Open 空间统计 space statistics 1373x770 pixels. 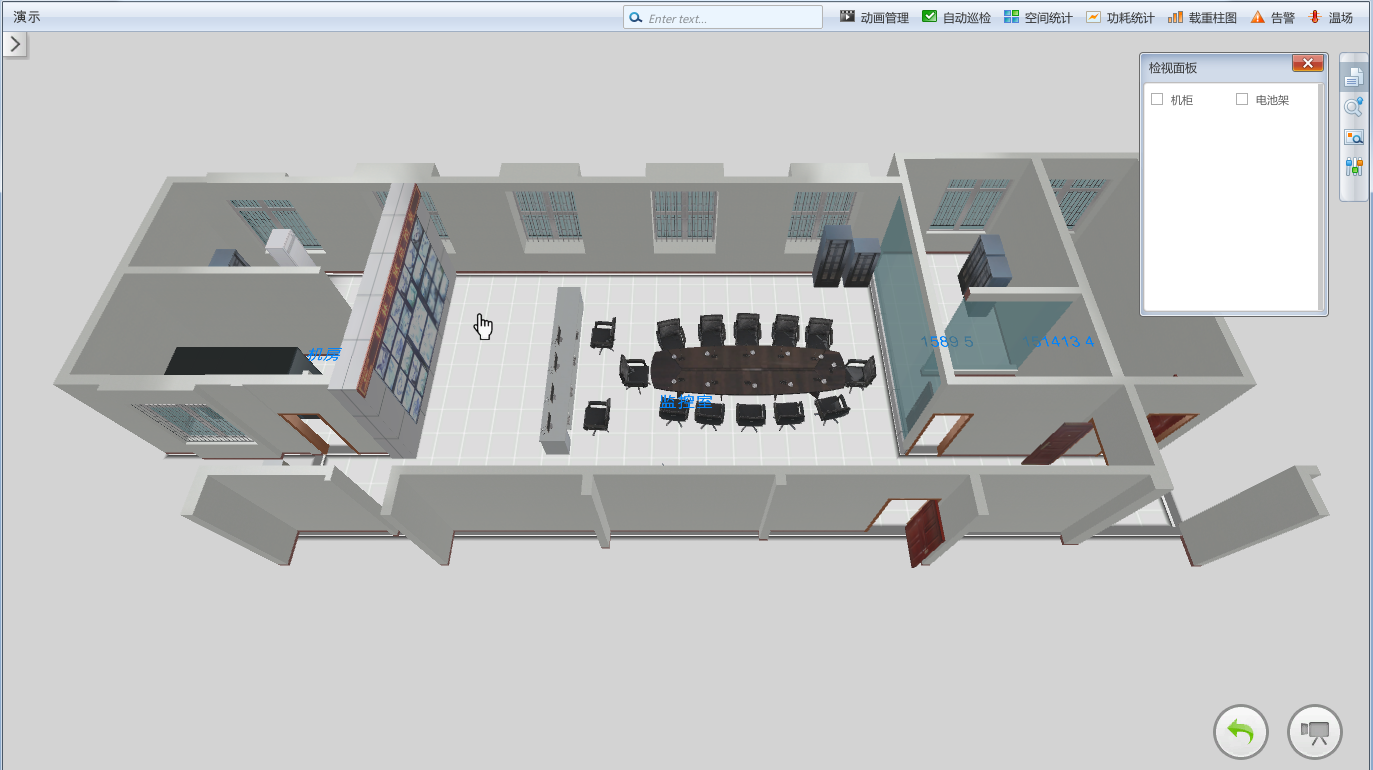1038,18
